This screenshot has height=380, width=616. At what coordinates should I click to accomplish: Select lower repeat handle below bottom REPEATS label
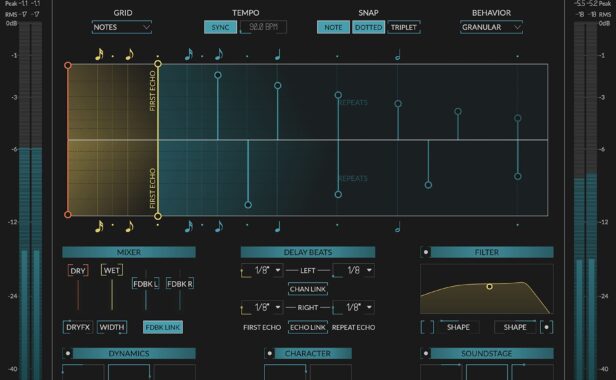338,195
